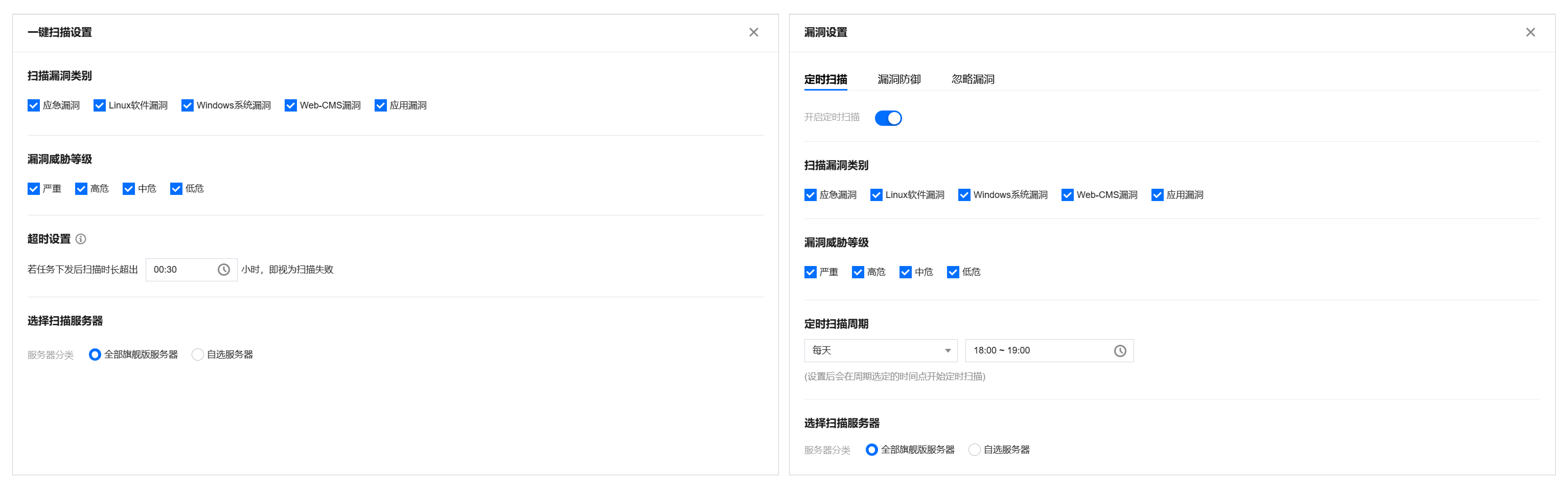Click the 漏洞设置 dialog title

tap(825, 32)
